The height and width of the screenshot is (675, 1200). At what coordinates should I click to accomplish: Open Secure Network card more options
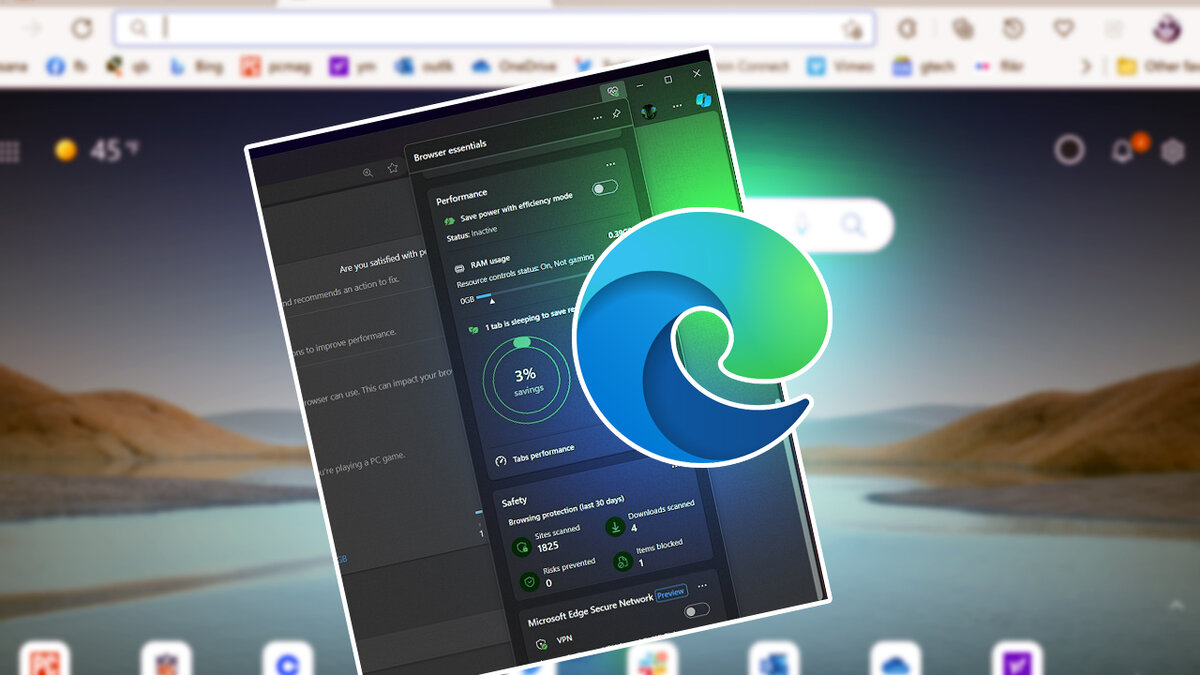pos(702,585)
